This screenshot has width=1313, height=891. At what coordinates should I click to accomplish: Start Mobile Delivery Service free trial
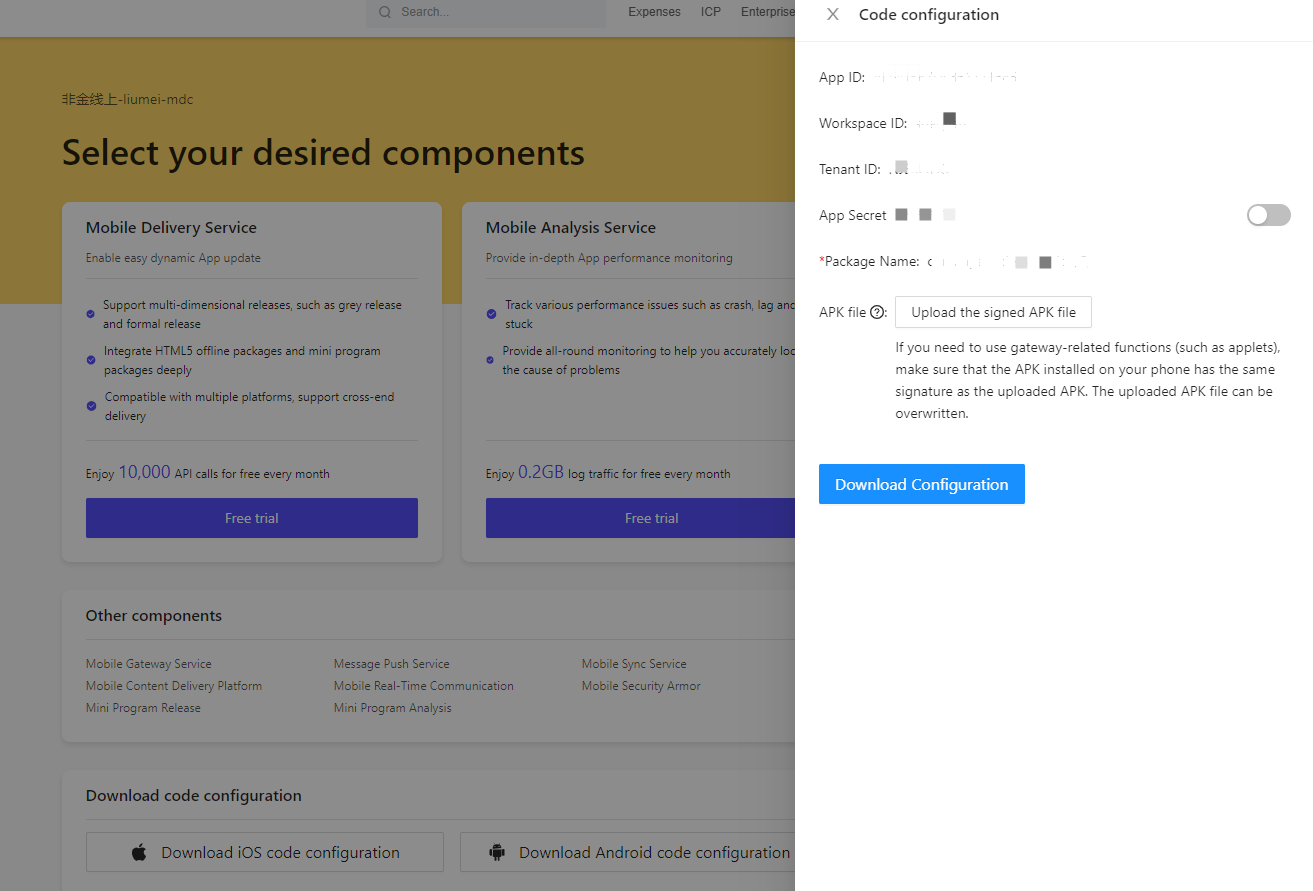click(x=252, y=518)
